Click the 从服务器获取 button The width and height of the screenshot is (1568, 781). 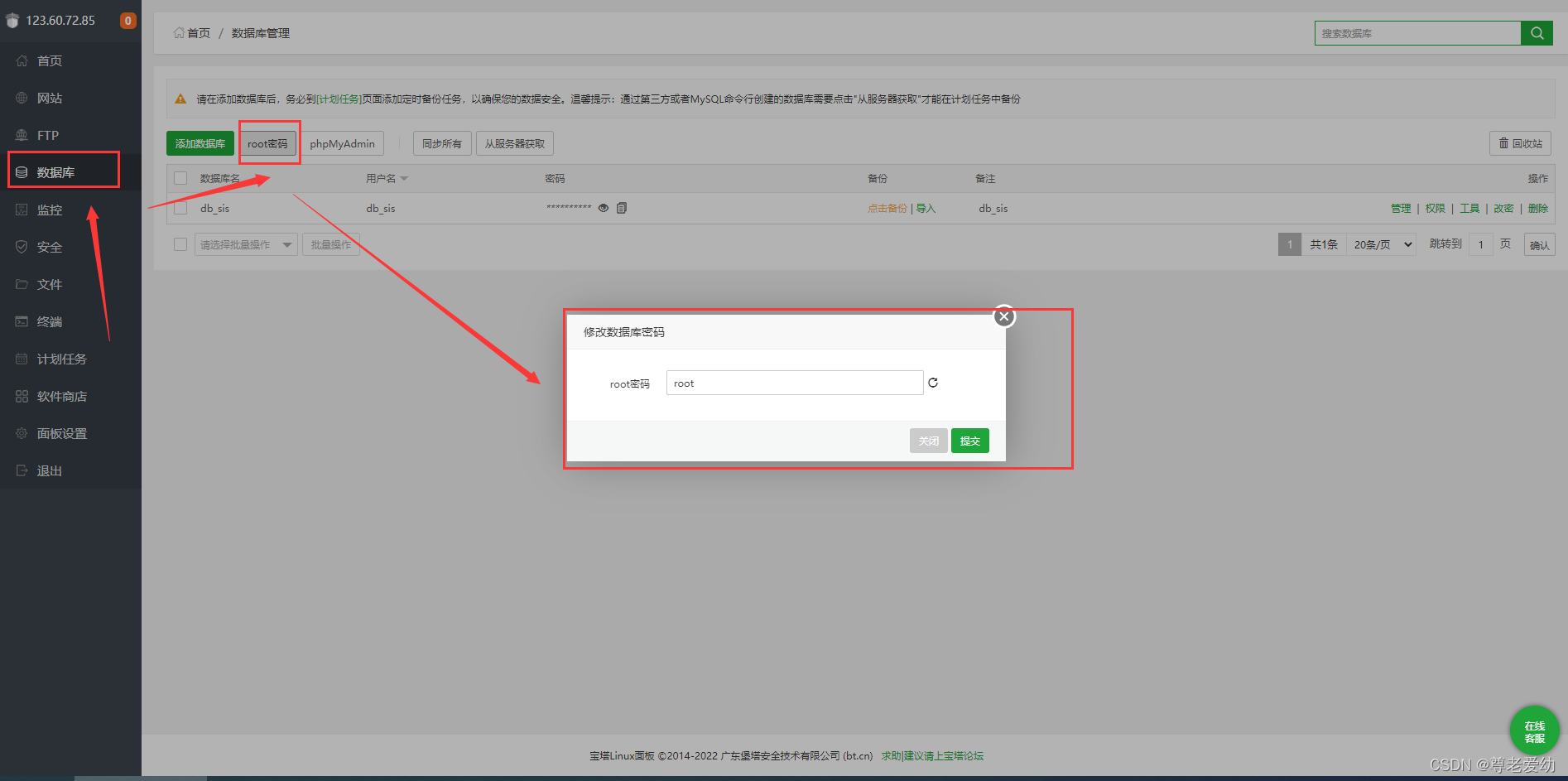click(515, 143)
